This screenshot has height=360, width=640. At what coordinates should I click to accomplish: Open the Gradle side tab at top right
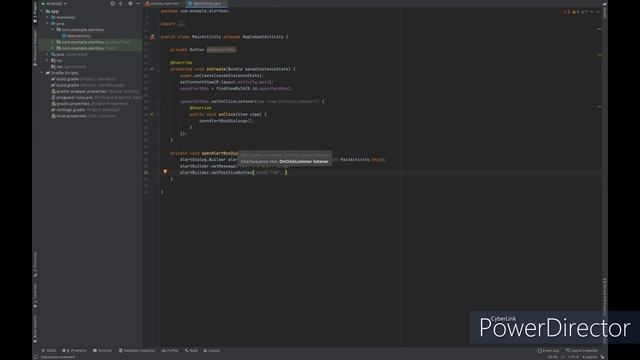click(604, 11)
